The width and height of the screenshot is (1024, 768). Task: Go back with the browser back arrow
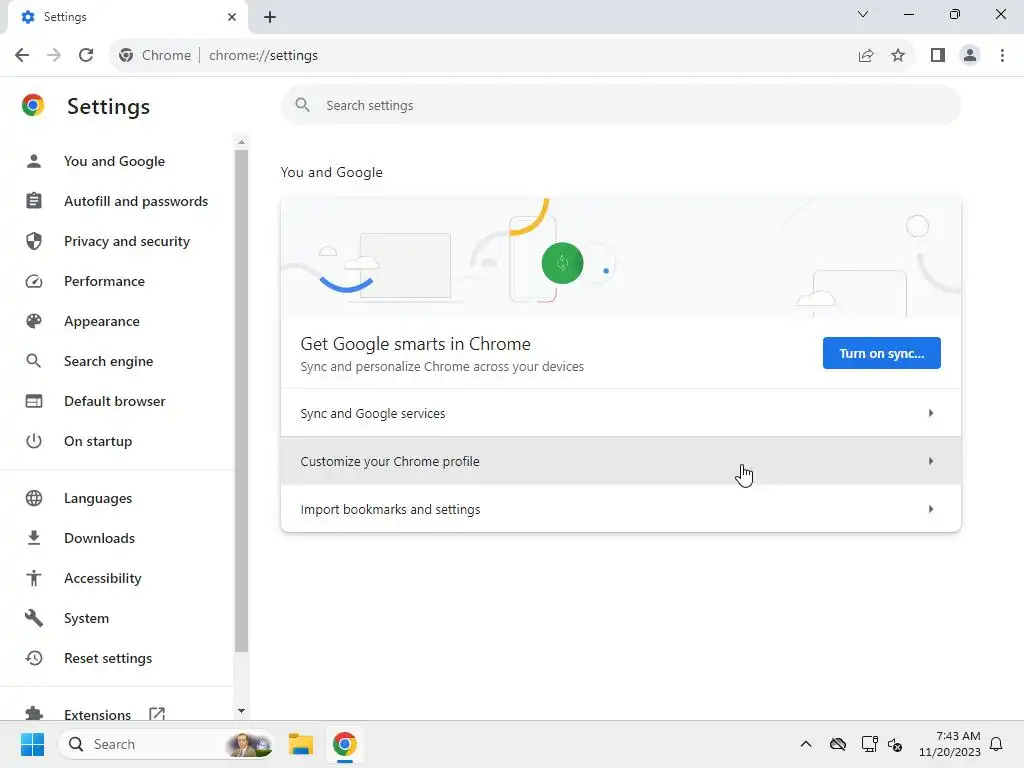point(22,56)
